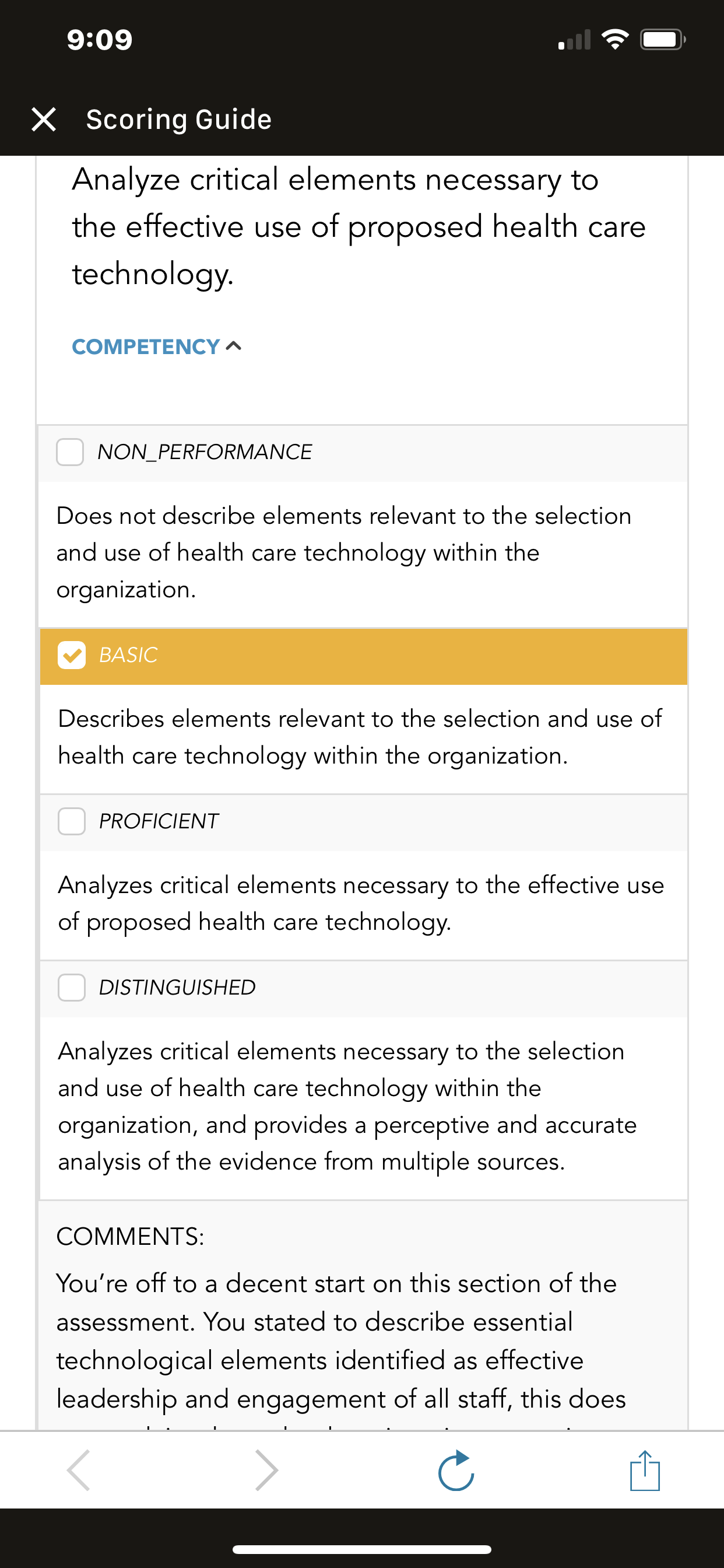
Task: Collapse the COMPETENCY section
Action: (x=157, y=347)
